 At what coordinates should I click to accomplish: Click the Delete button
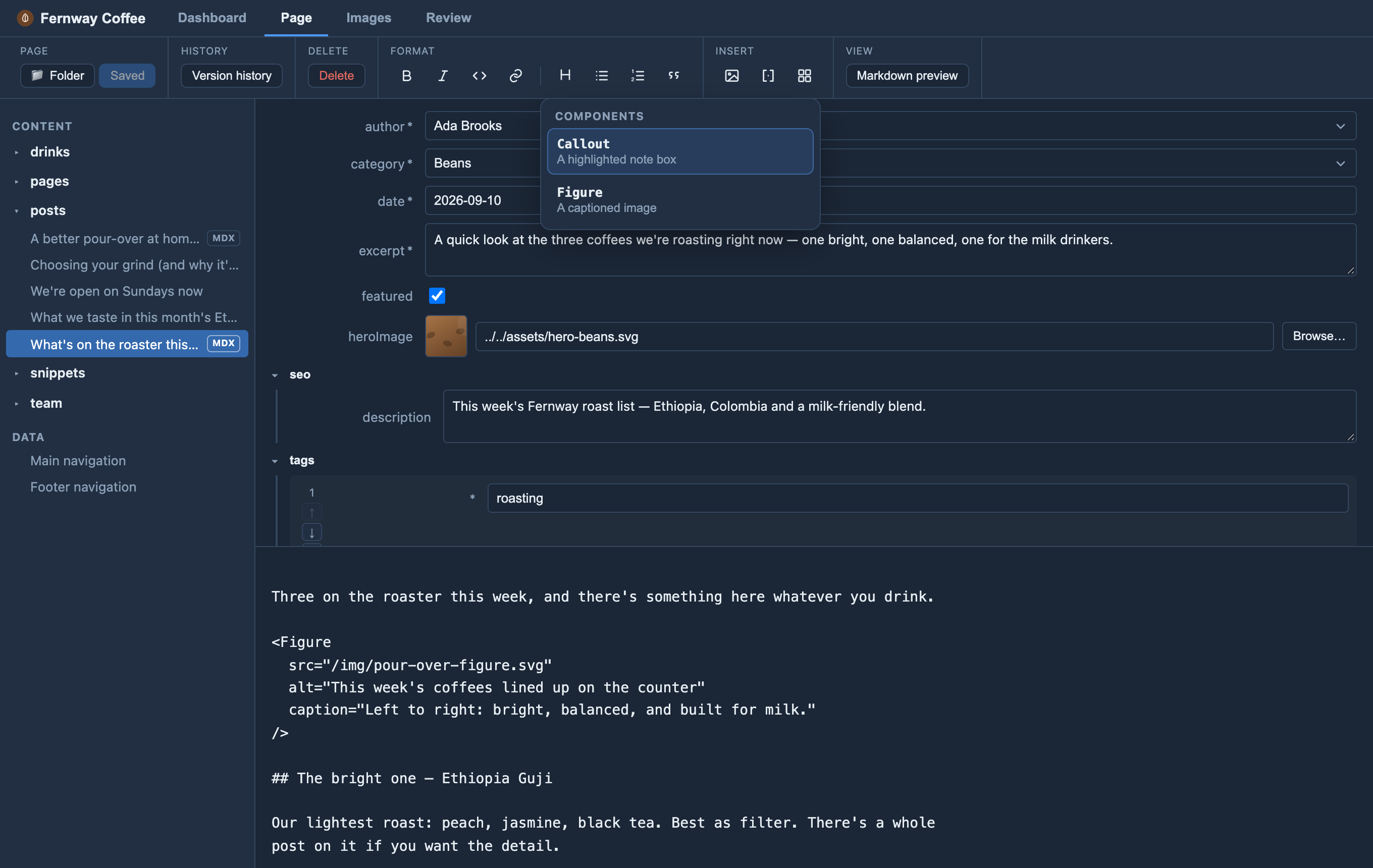click(x=336, y=75)
